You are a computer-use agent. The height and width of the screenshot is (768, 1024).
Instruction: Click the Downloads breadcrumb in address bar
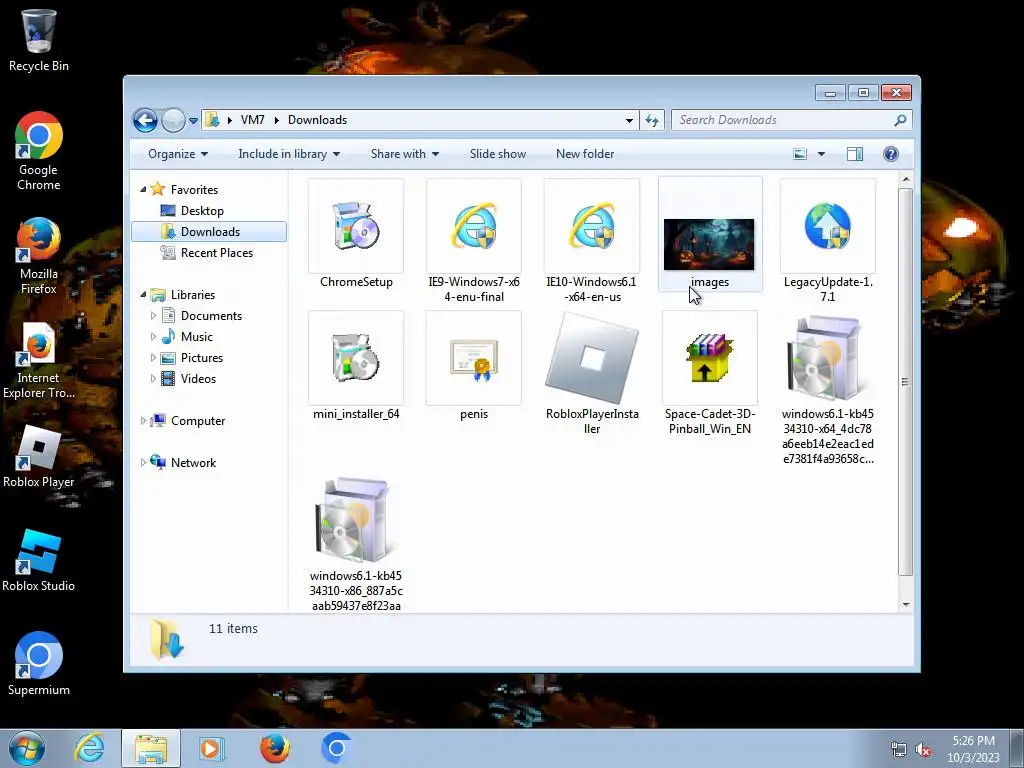317,120
